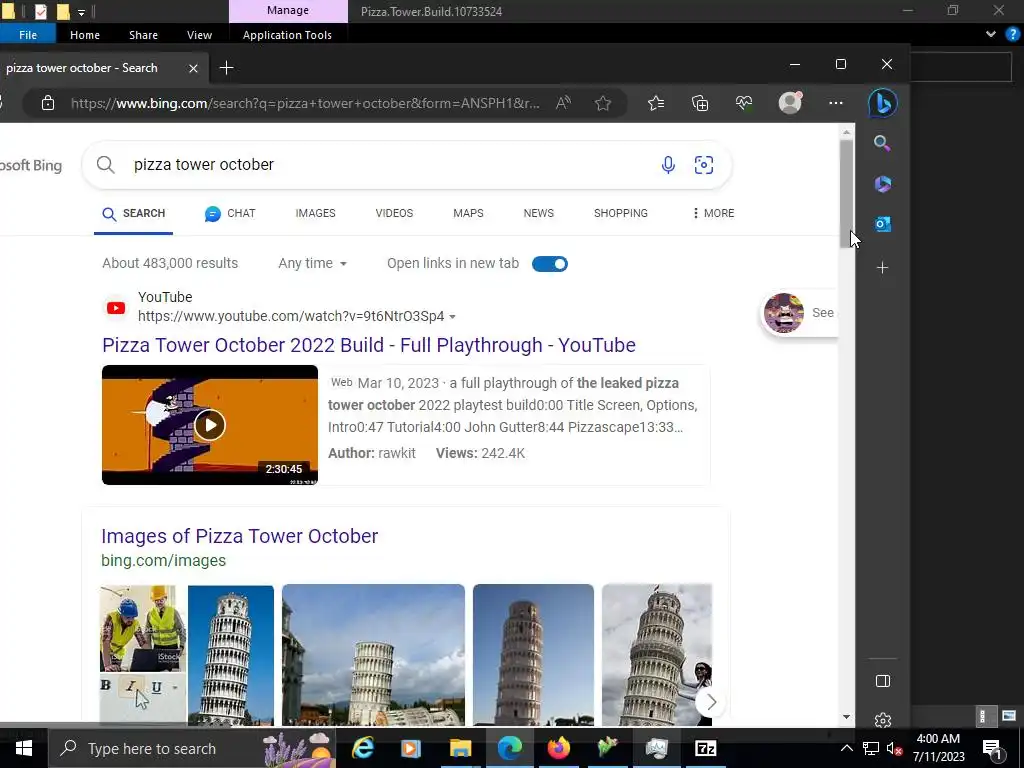Open Outlook sidebar icon
1024x768 pixels.
(x=882, y=224)
